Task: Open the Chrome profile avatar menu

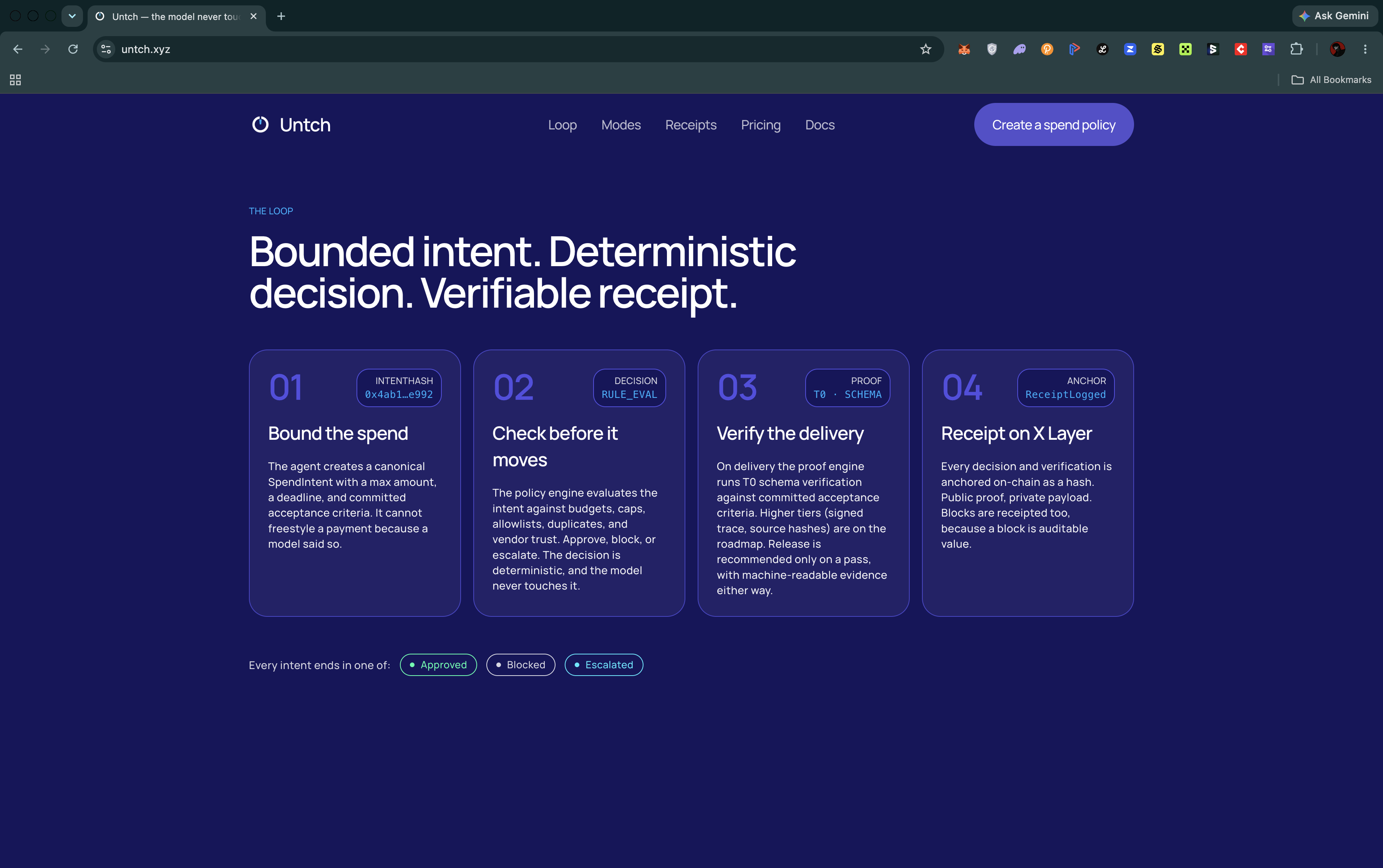Action: (x=1338, y=50)
